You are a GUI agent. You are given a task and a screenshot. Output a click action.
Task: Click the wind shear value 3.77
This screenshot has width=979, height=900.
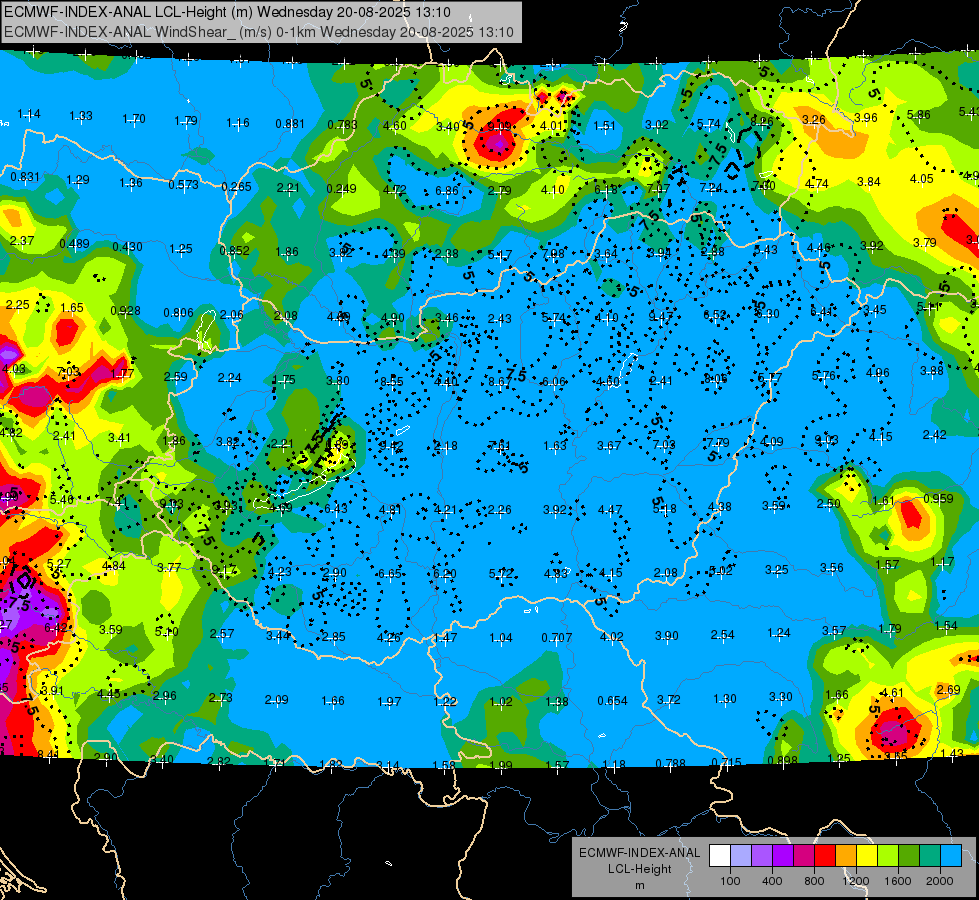click(169, 568)
